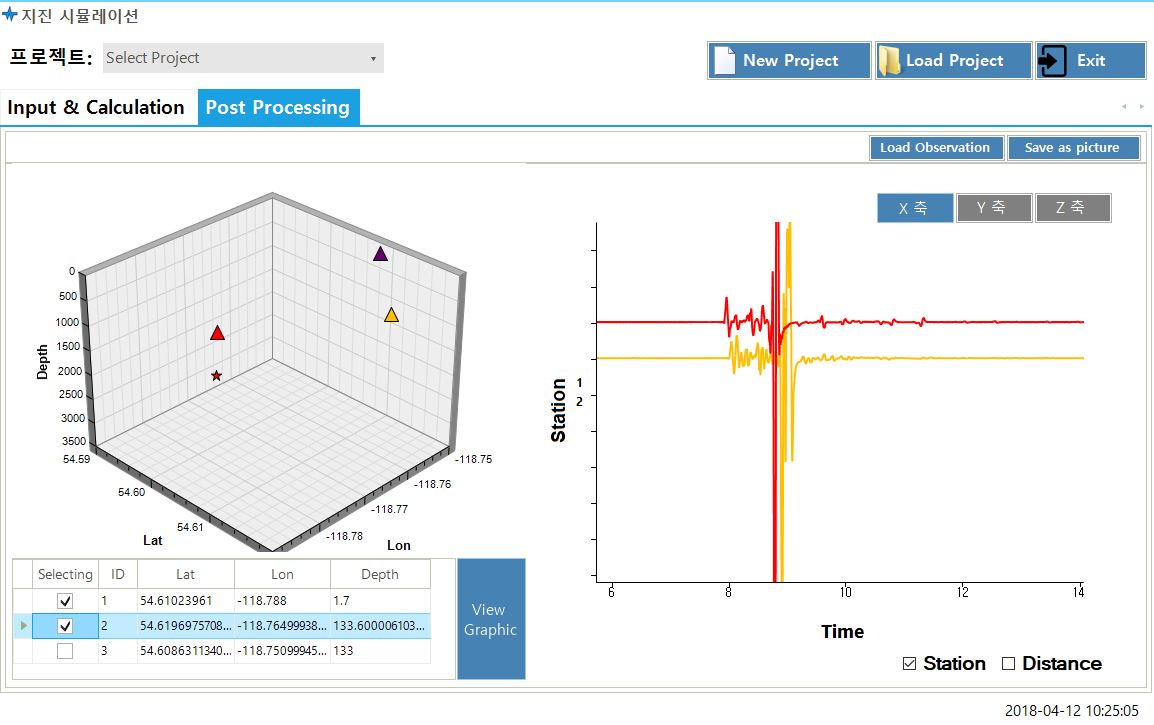Switch to the Input & Calculation tab

click(96, 108)
